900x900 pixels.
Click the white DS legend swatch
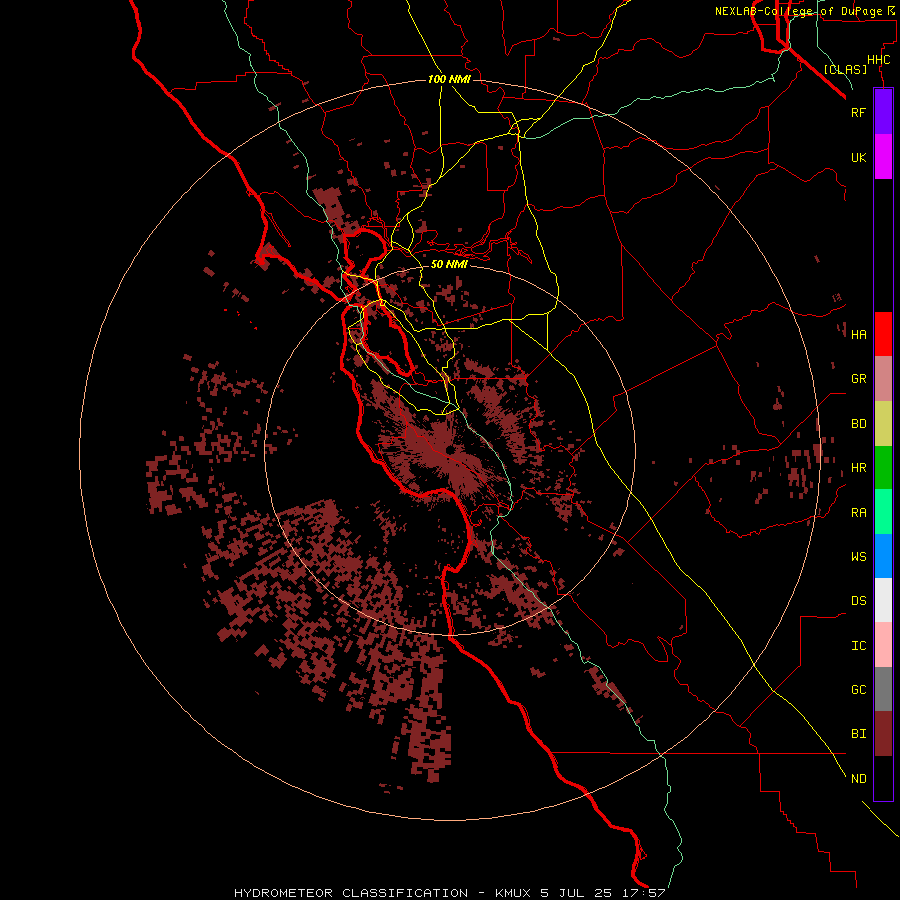tap(883, 600)
